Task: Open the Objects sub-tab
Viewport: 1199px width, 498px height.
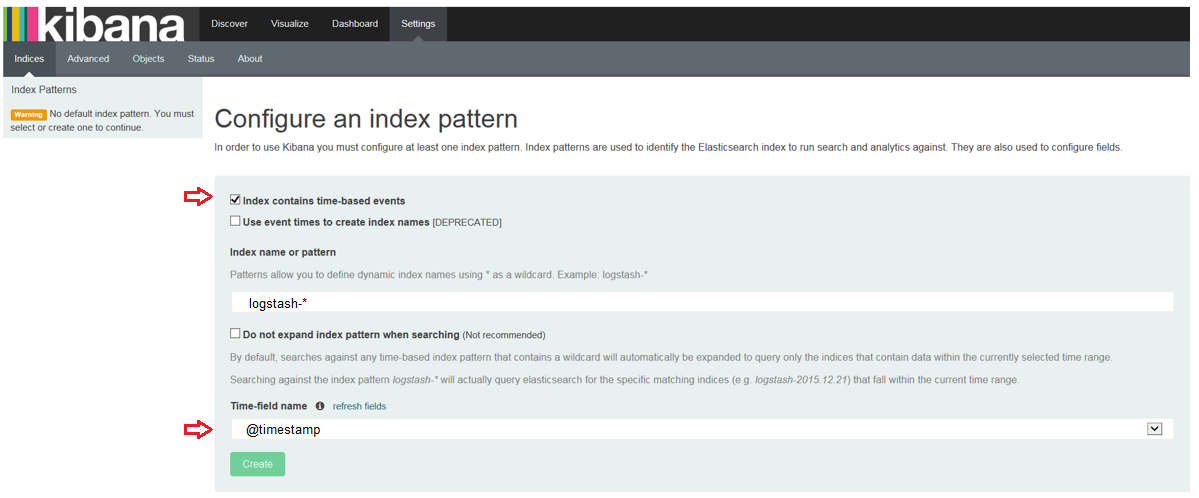Action: point(148,59)
